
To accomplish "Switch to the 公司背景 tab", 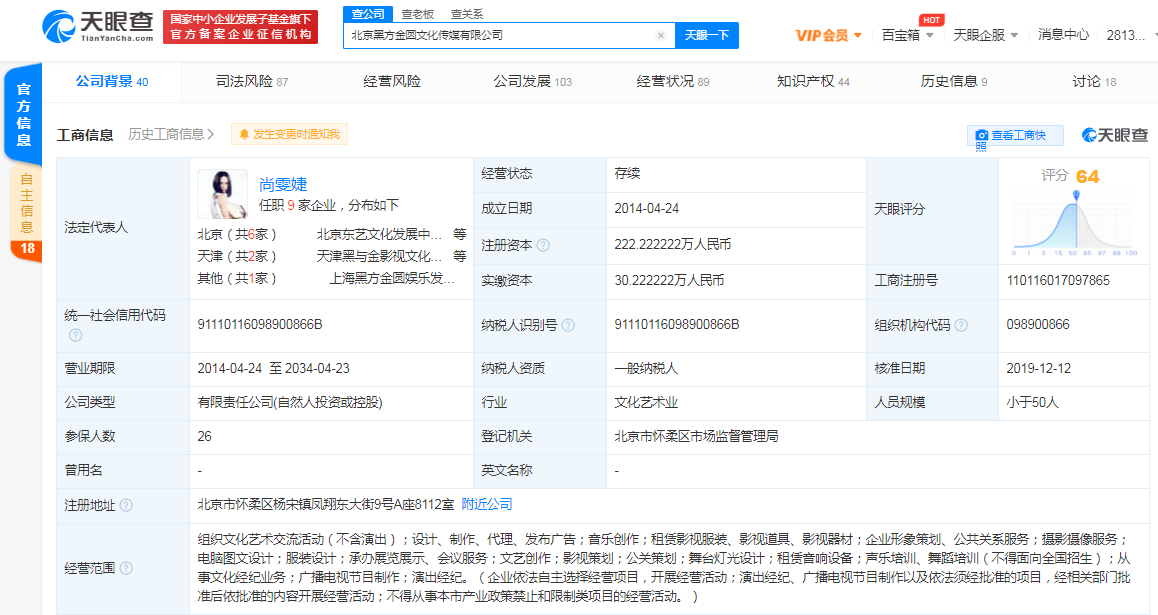I will (x=112, y=81).
